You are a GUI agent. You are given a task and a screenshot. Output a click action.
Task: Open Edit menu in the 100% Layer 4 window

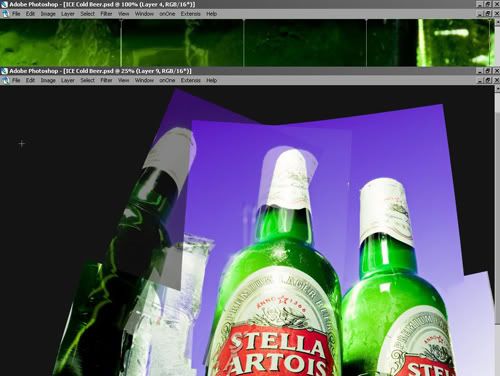click(x=30, y=14)
